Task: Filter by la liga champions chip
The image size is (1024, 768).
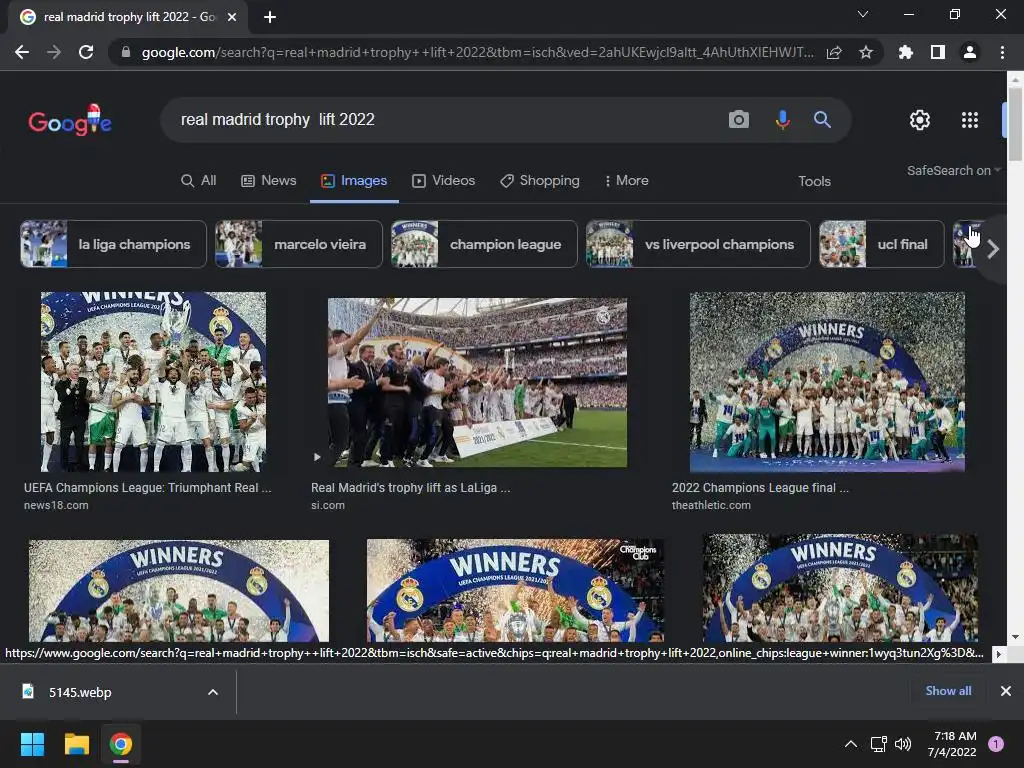Action: click(x=113, y=244)
